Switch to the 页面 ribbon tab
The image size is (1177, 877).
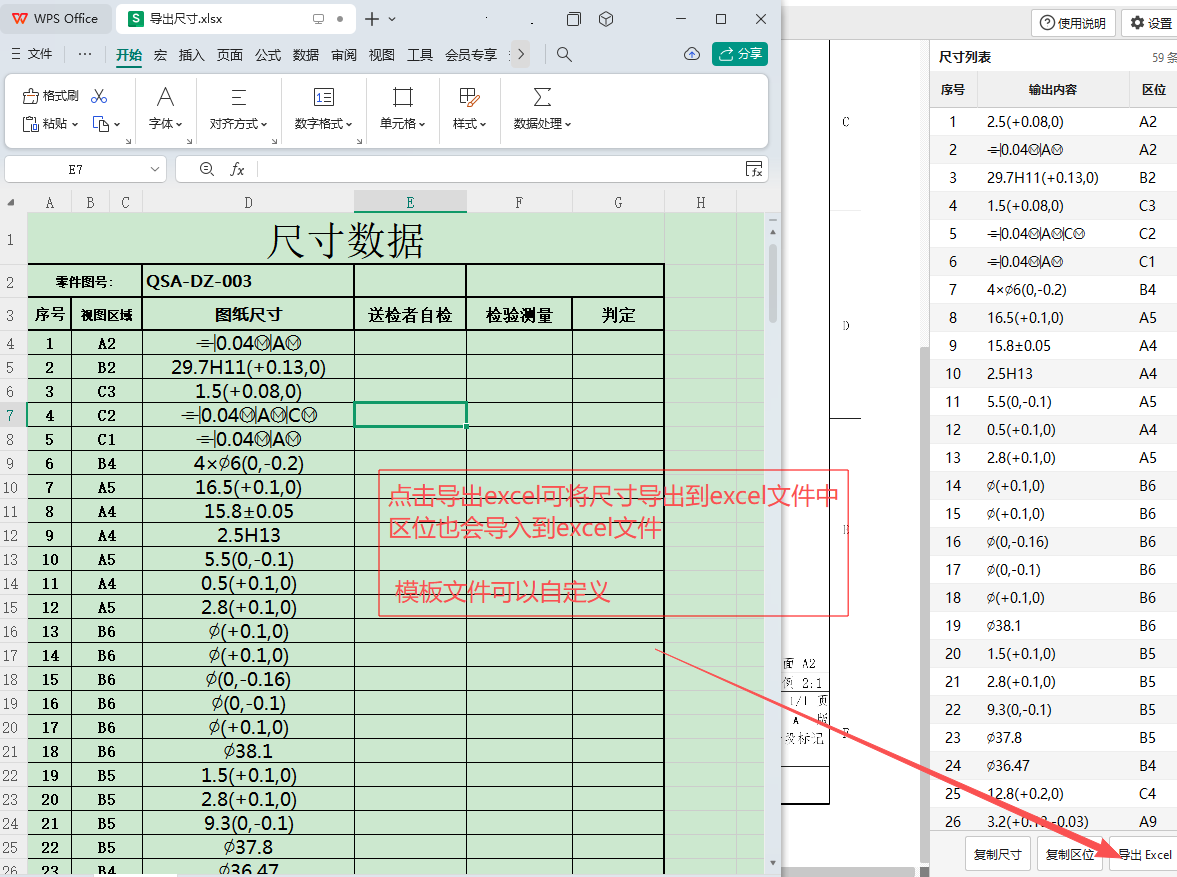(x=230, y=55)
